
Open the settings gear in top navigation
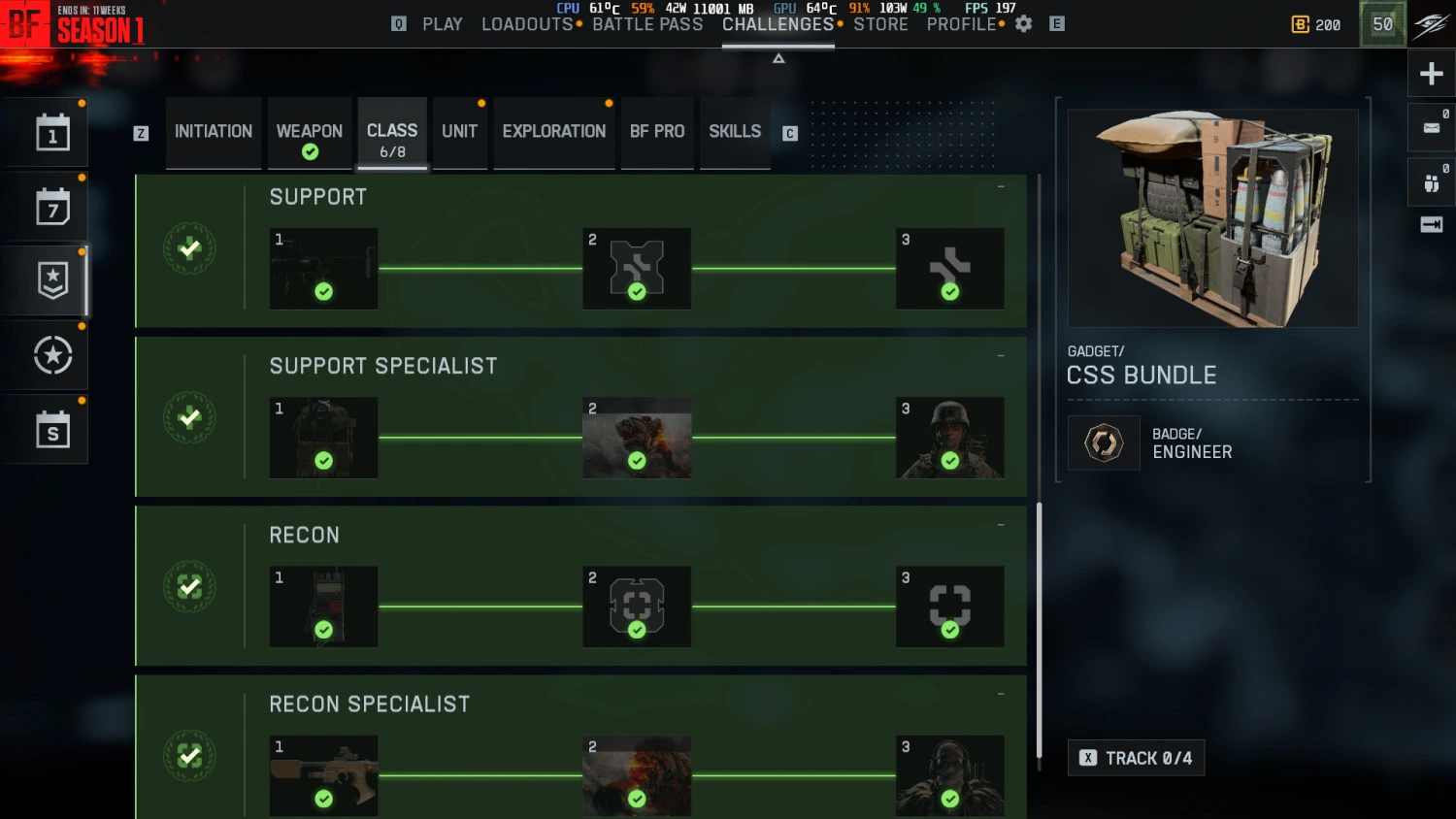click(x=1023, y=23)
